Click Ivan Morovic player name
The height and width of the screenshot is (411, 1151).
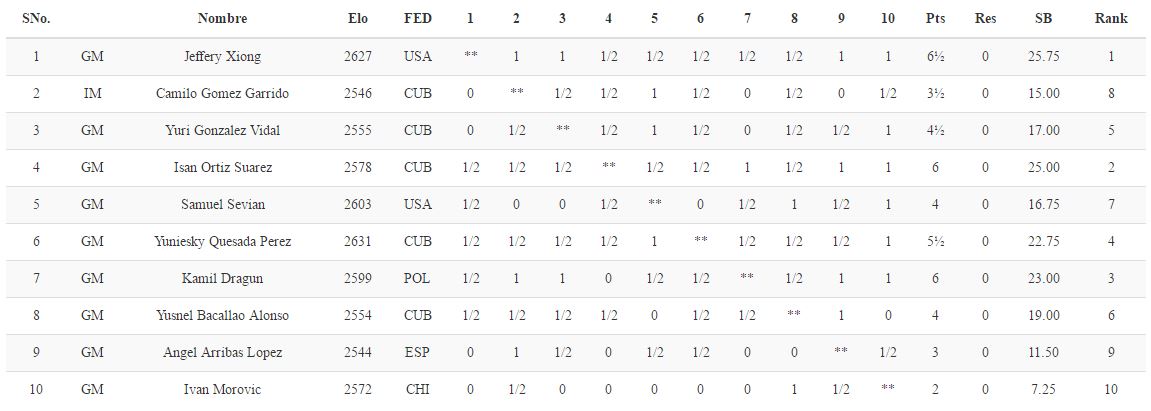pyautogui.click(x=222, y=390)
